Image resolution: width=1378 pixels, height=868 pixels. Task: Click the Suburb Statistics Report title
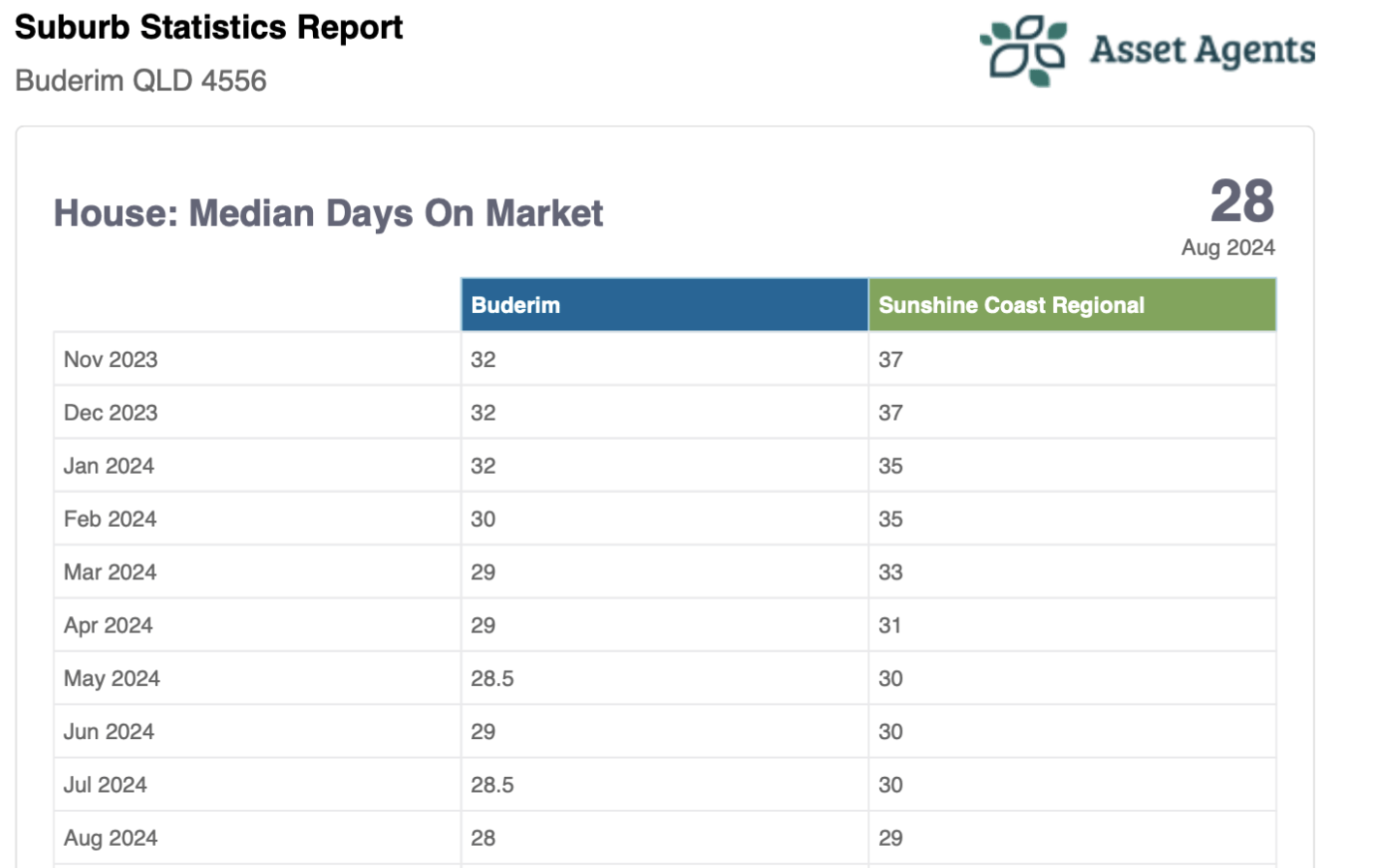point(208,27)
